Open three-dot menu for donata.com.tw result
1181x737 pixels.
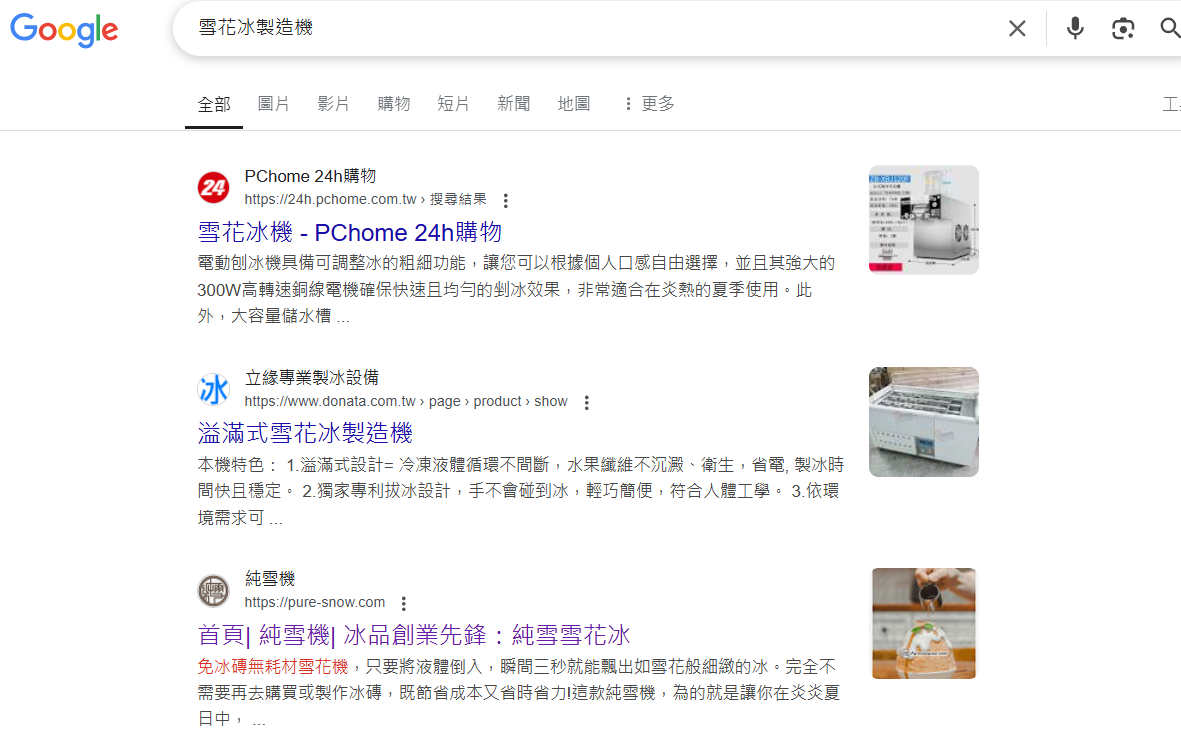tap(586, 403)
